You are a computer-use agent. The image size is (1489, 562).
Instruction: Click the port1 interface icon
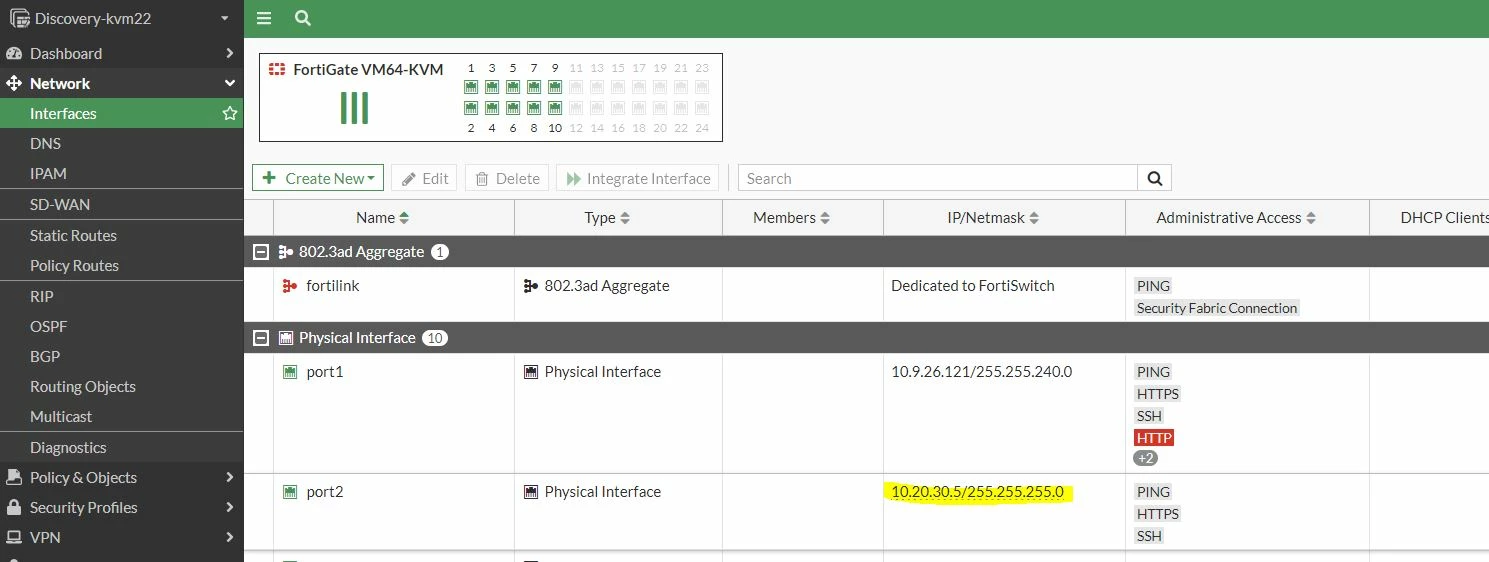[x=290, y=372]
